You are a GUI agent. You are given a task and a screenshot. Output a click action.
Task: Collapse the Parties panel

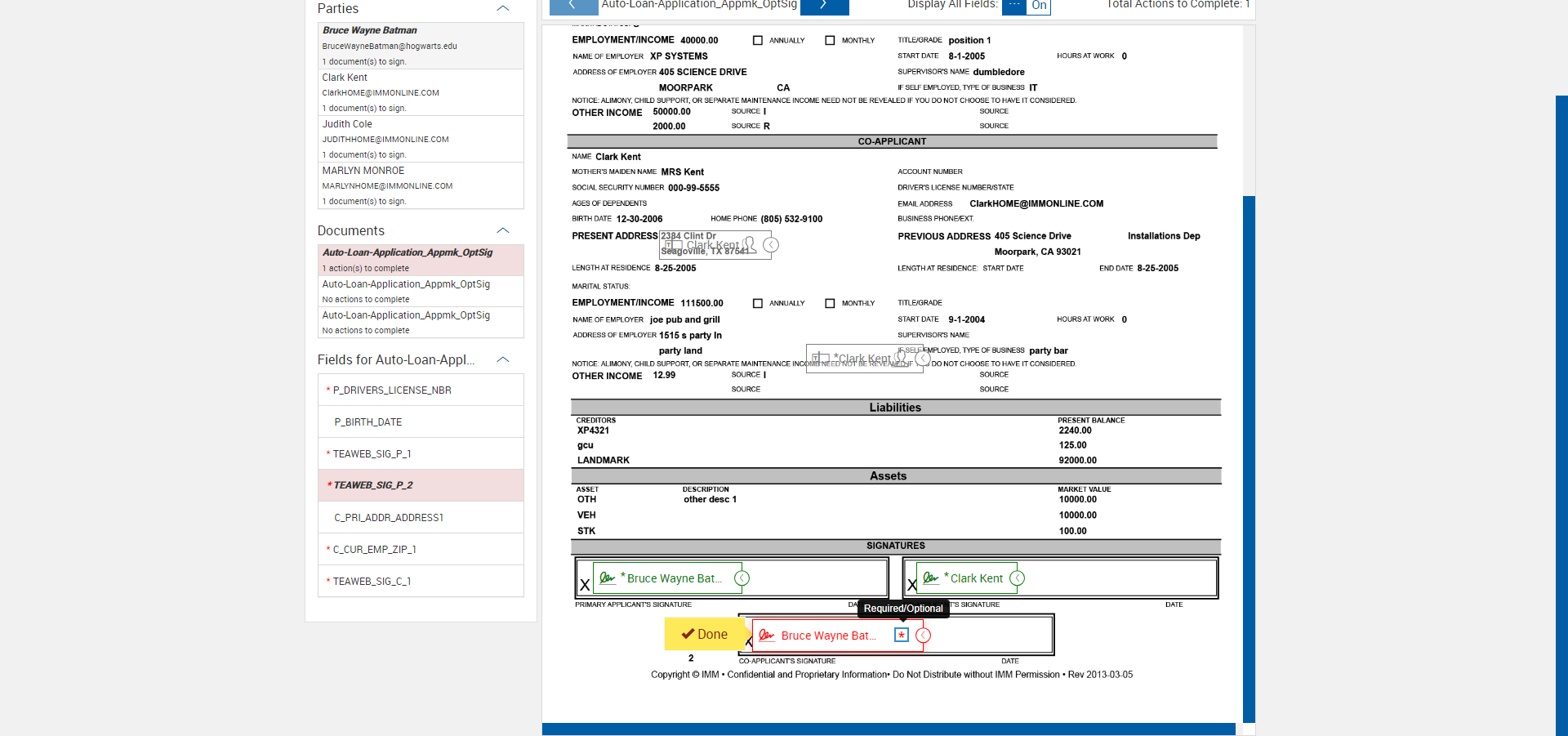click(503, 8)
